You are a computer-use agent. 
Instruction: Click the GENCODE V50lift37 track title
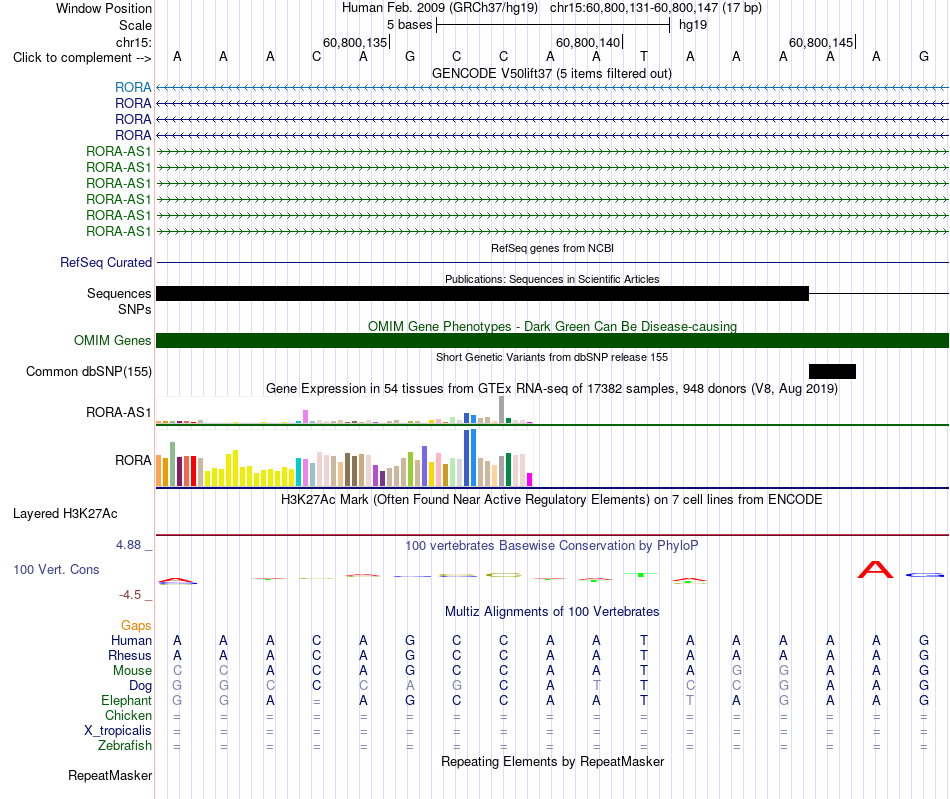(552, 73)
